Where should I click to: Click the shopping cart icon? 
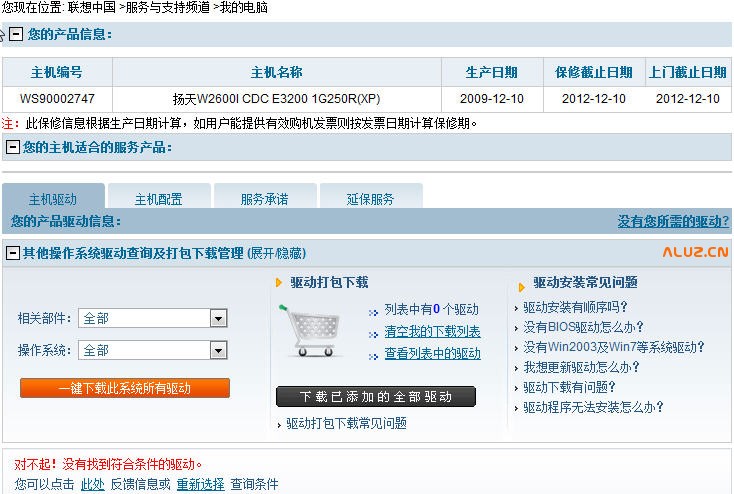(309, 331)
